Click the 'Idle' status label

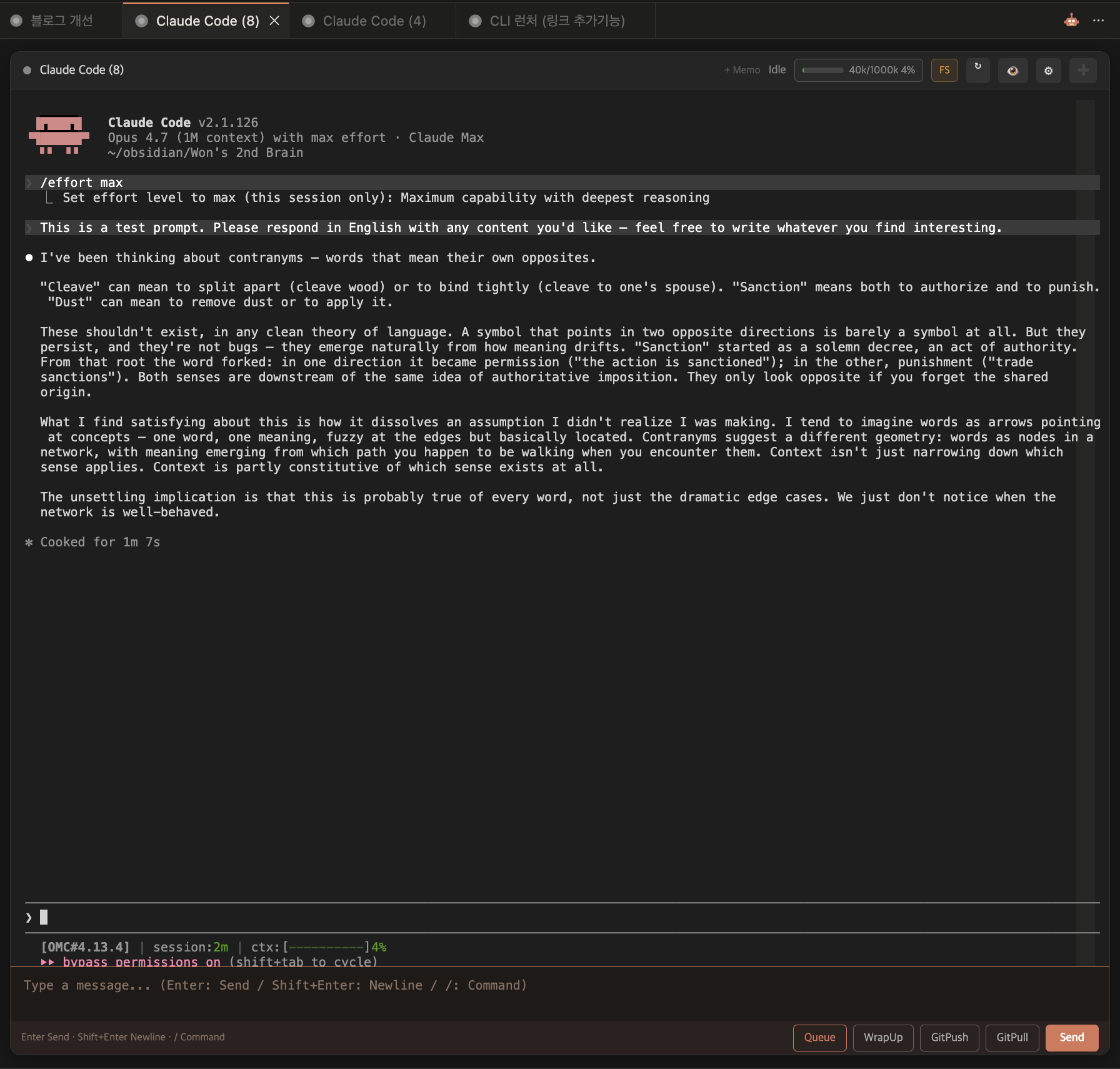[x=777, y=70]
